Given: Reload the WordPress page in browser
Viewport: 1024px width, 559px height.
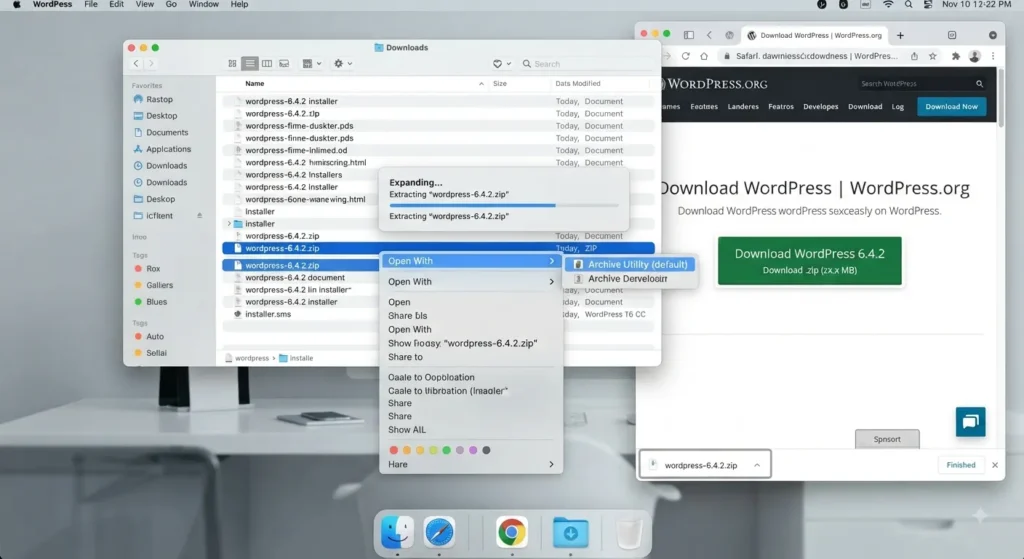Looking at the screenshot, I should (x=686, y=56).
